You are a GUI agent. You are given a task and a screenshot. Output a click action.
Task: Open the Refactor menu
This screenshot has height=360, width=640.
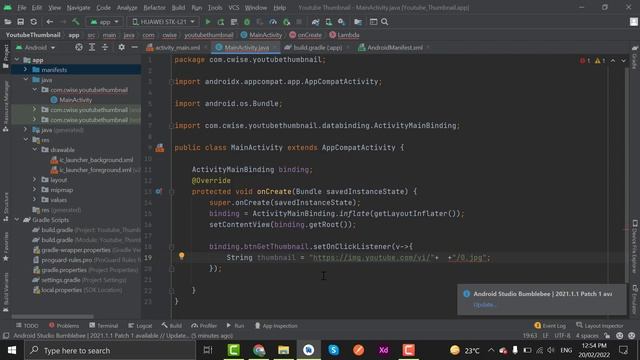pyautogui.click(x=154, y=8)
